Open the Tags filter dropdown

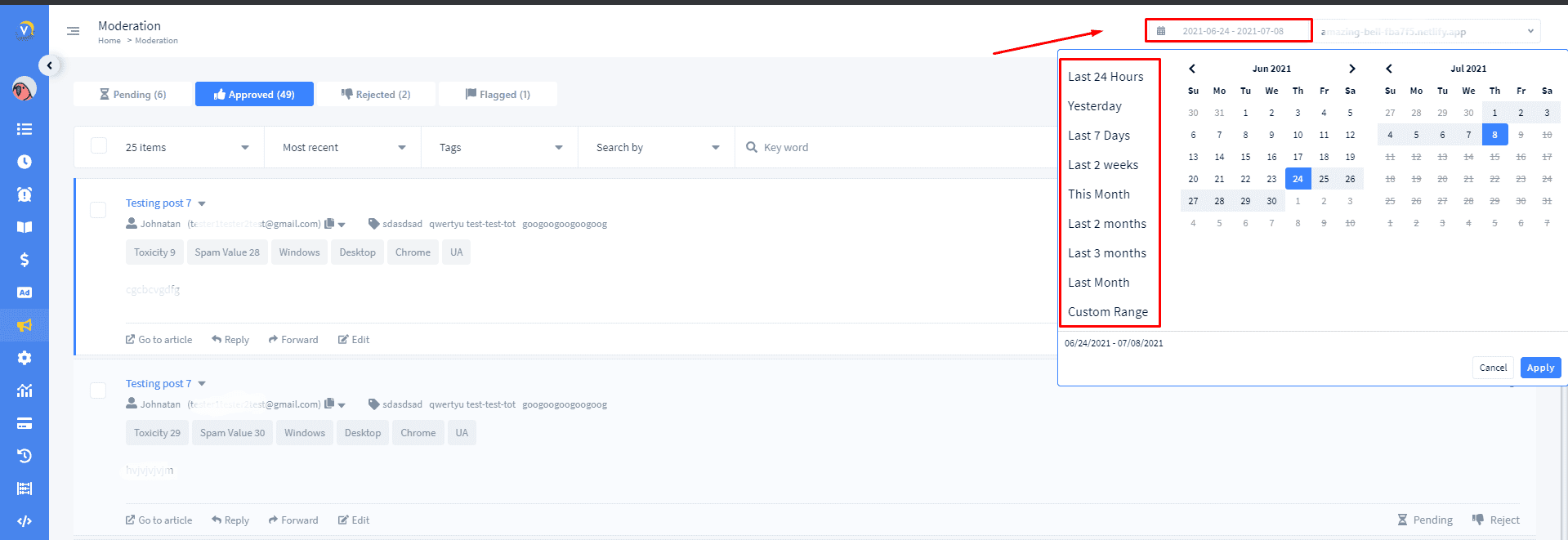tap(500, 148)
